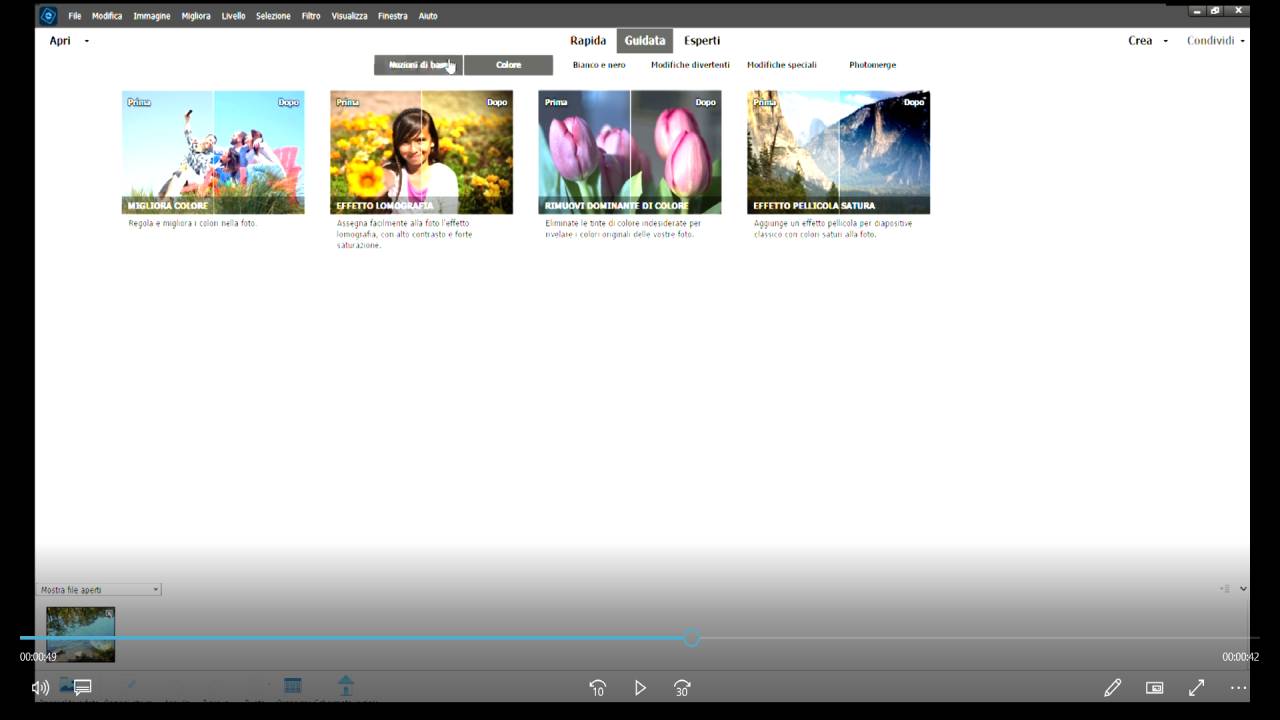Open the Migliora menu
This screenshot has width=1280, height=720.
196,16
